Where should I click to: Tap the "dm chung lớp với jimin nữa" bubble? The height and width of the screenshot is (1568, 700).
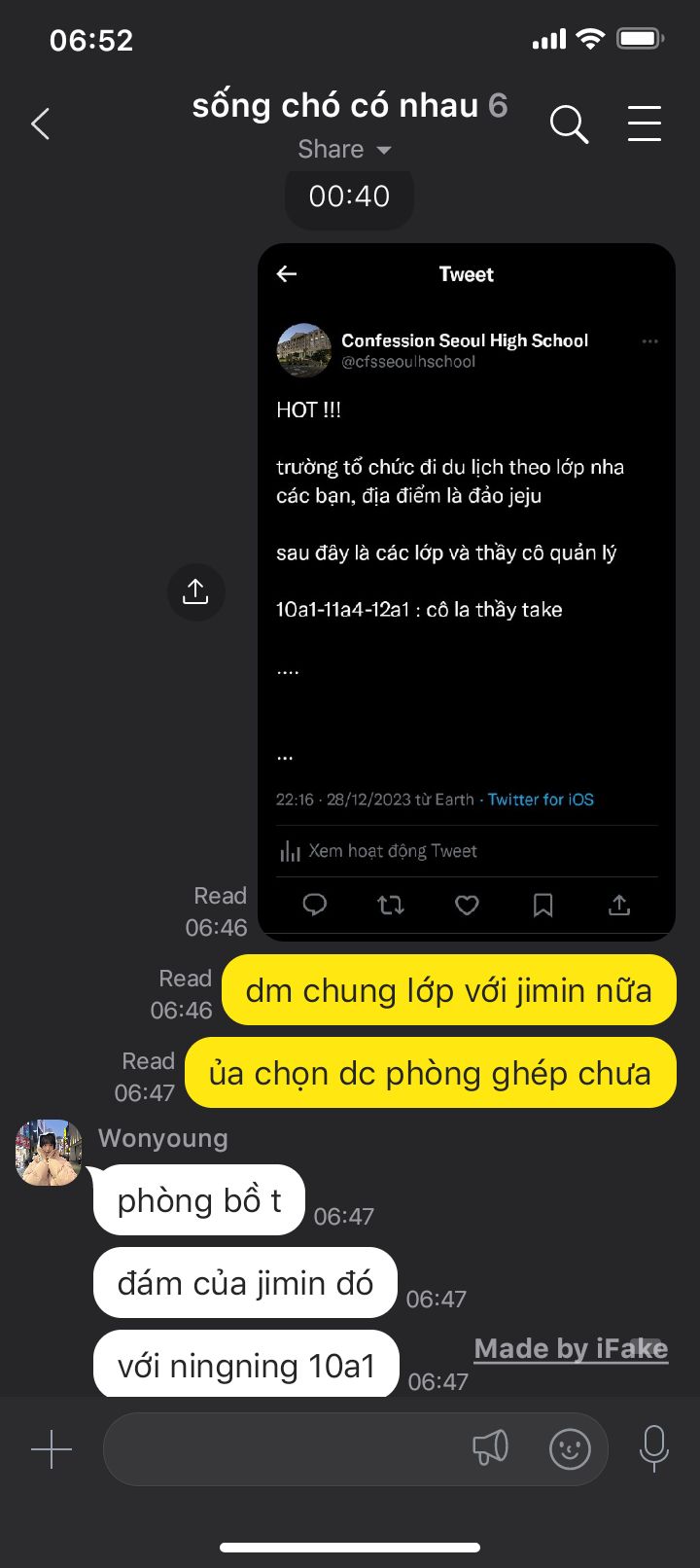pos(449,990)
